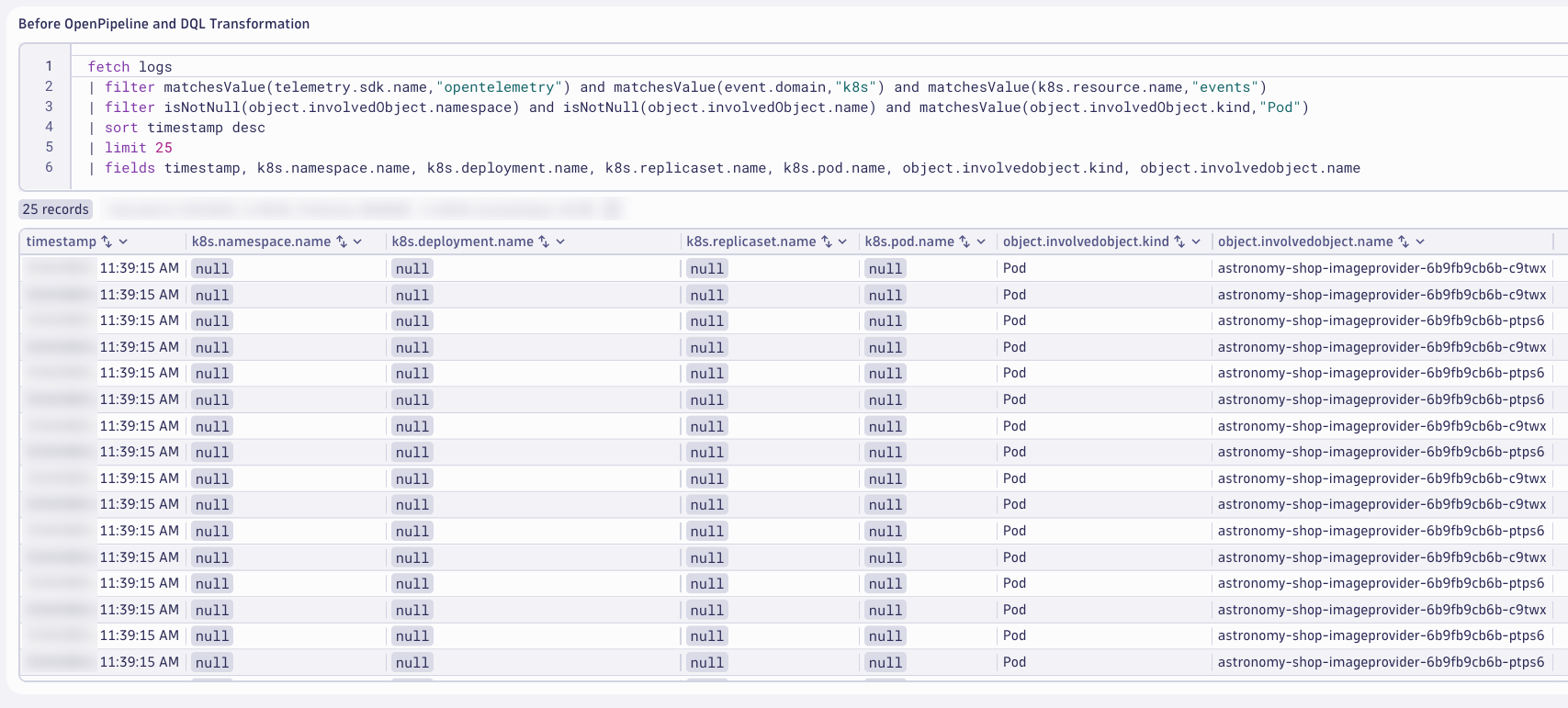Click the first row's Pod kind cell
Image resolution: width=1568 pixels, height=708 pixels.
coord(1014,268)
